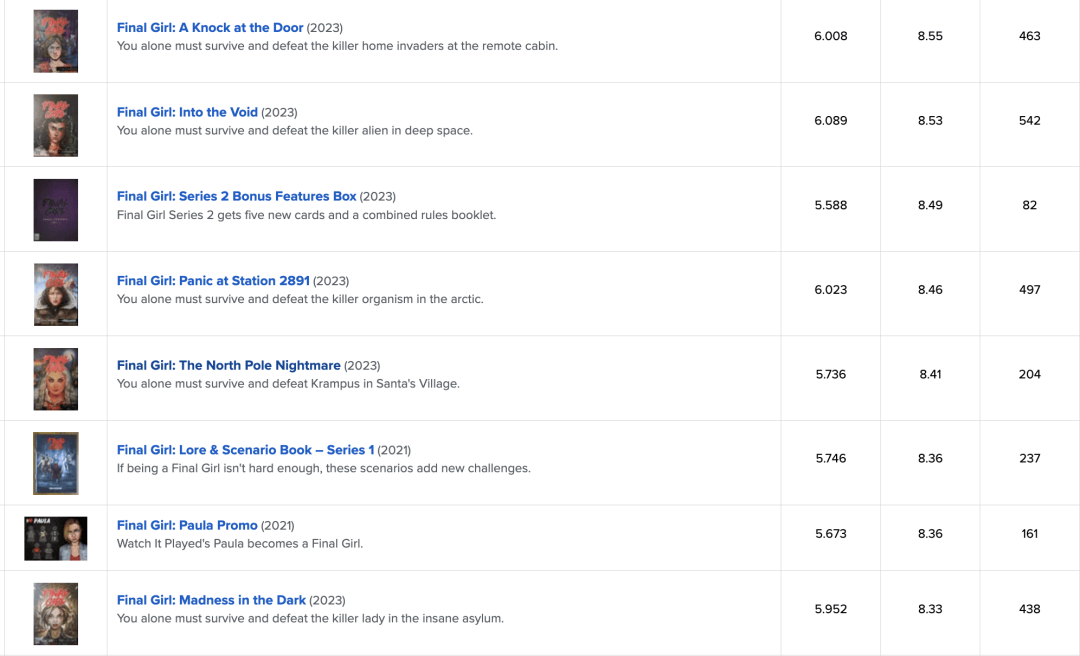Click Into the Void box cover thumbnail

[x=55, y=125]
